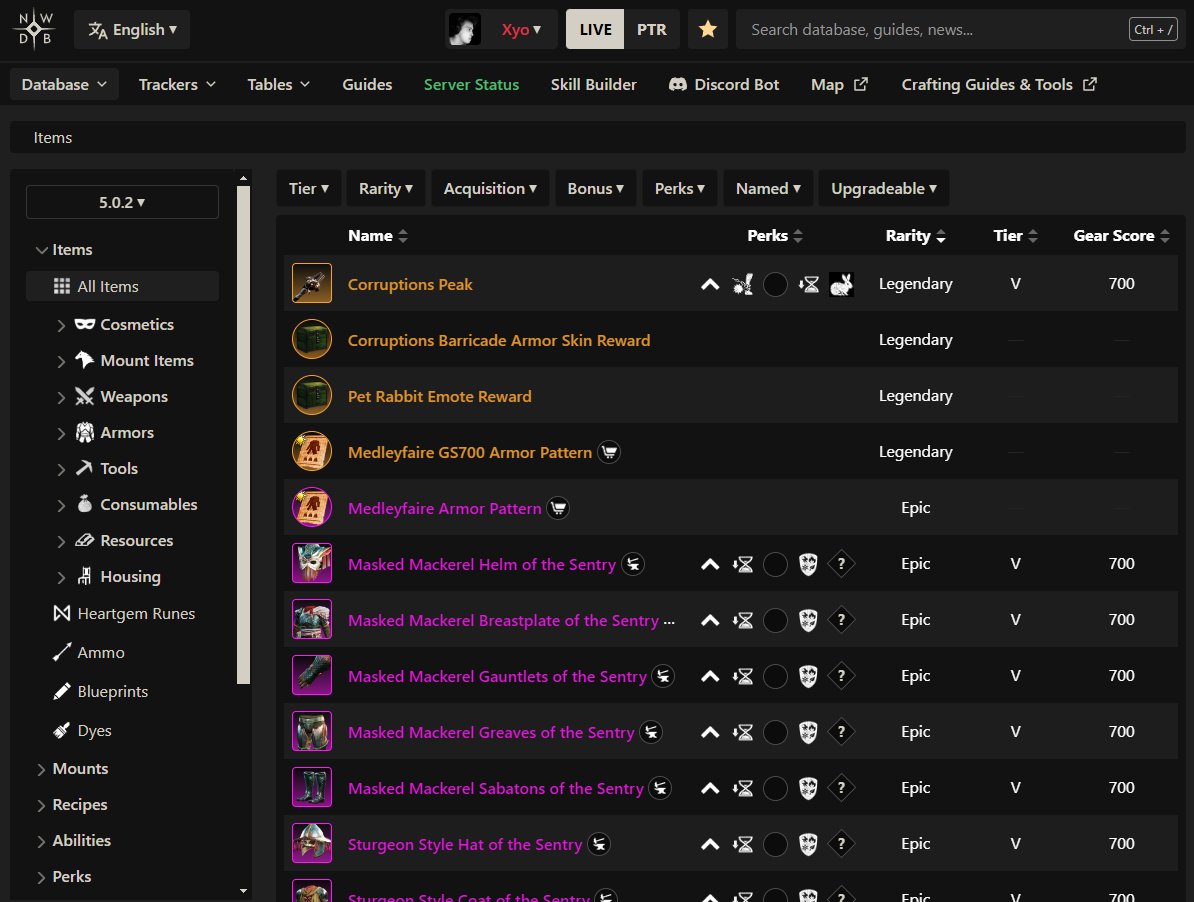Click the Masked Mackerel Helm item icon
The width and height of the screenshot is (1194, 902).
pos(311,563)
